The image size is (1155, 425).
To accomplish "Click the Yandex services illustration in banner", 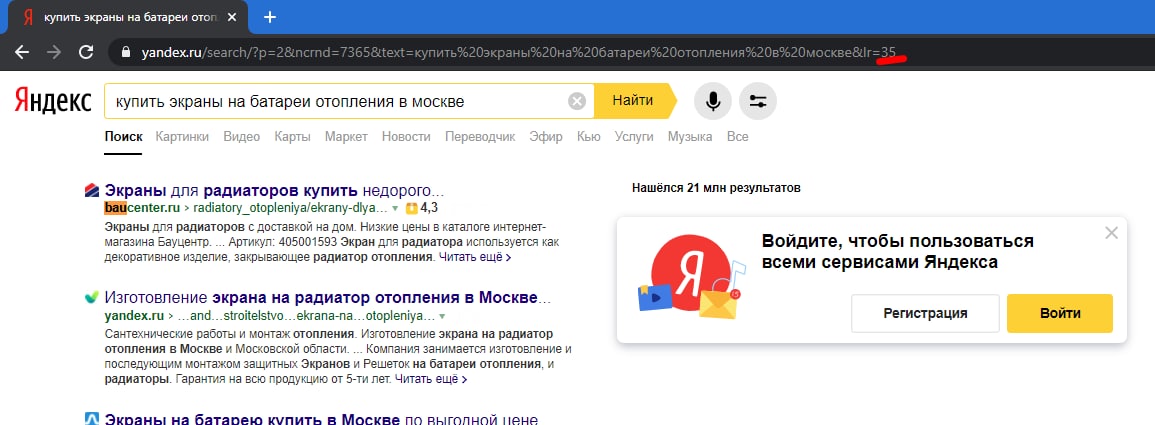I will point(692,278).
